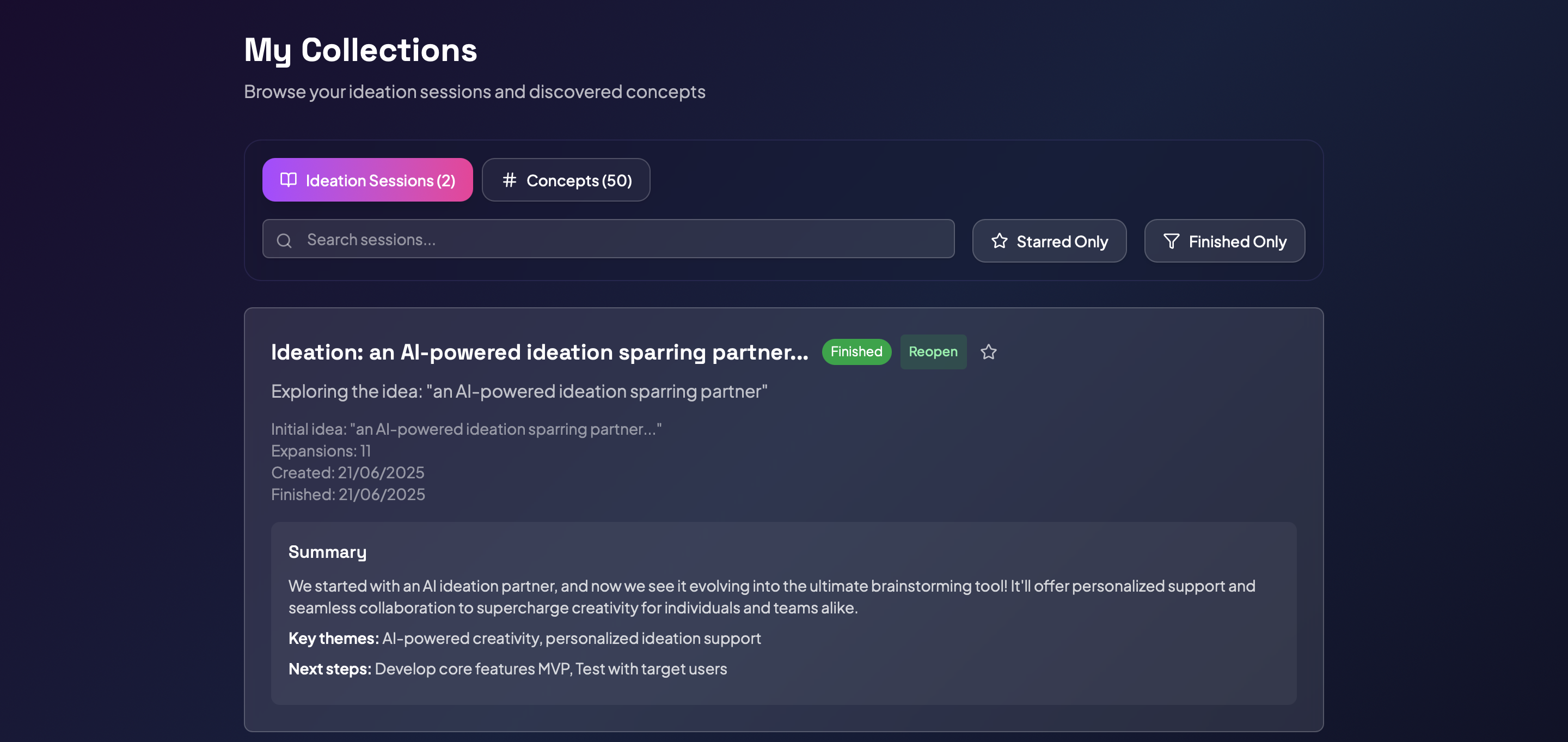Click the green Finished status badge
This screenshot has width=1568, height=742.
coord(856,351)
